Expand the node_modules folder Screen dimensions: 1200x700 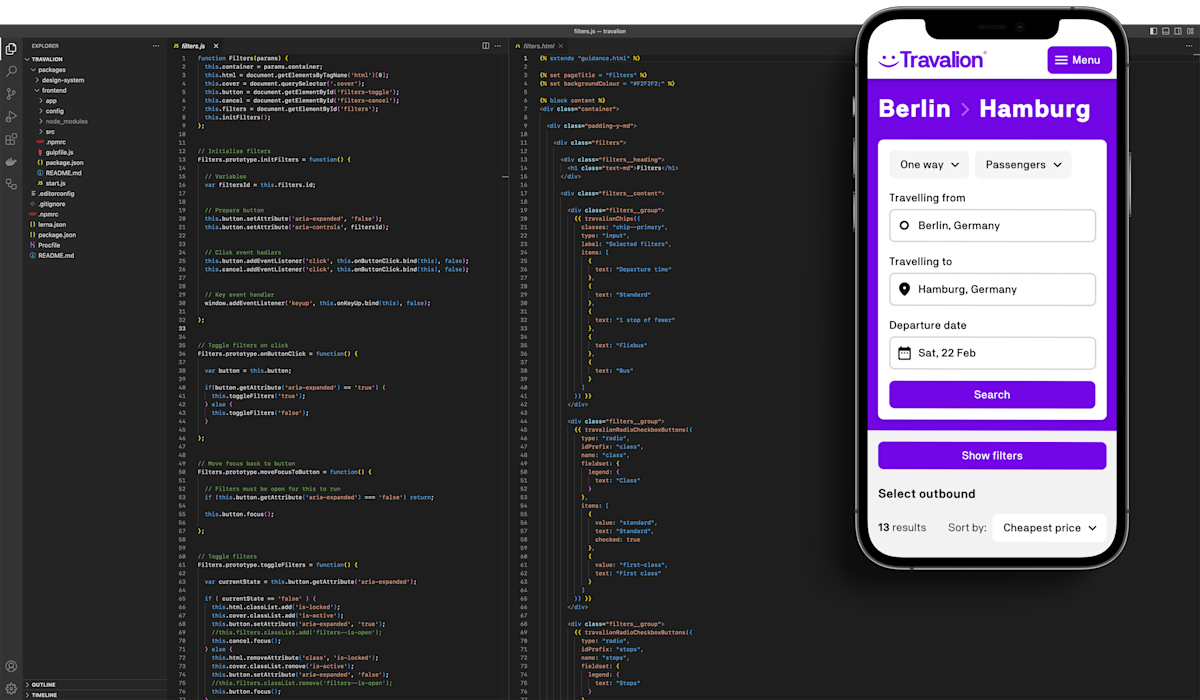click(x=65, y=121)
